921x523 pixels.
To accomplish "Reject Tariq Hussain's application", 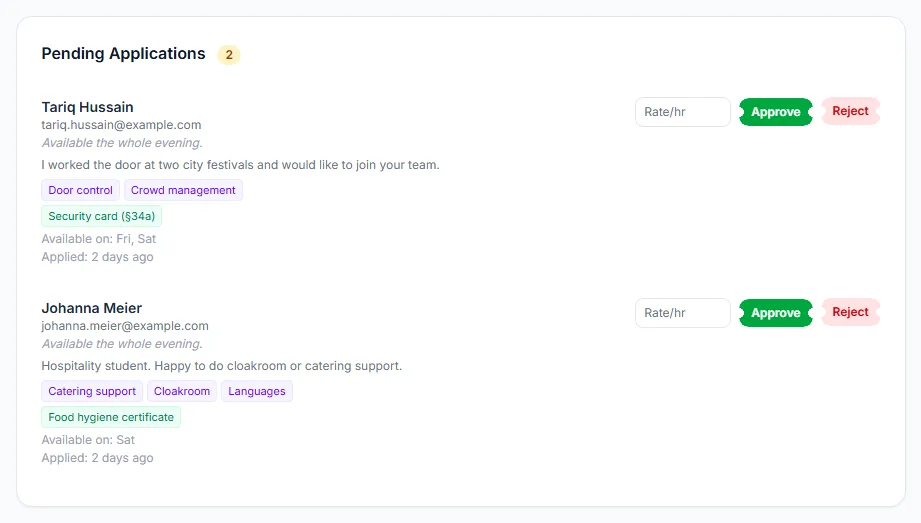I will coord(850,111).
